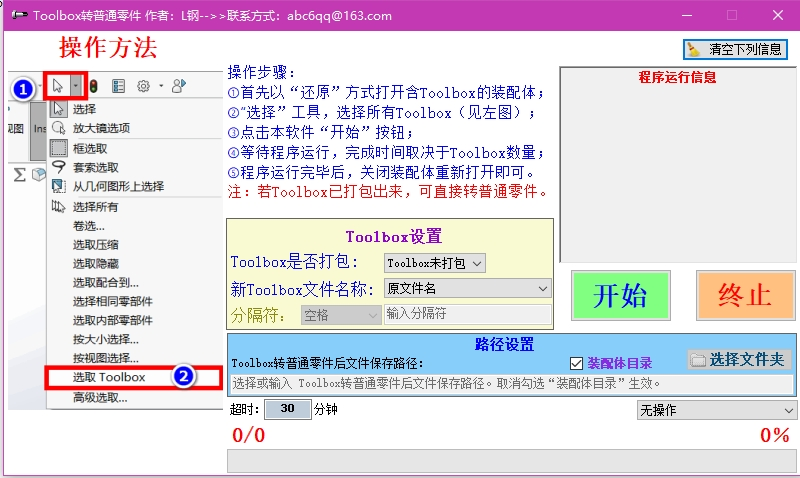Viewport: 800px width, 478px height.
Task: Click the lasso icon beside 套索选取
Action: tap(59, 167)
